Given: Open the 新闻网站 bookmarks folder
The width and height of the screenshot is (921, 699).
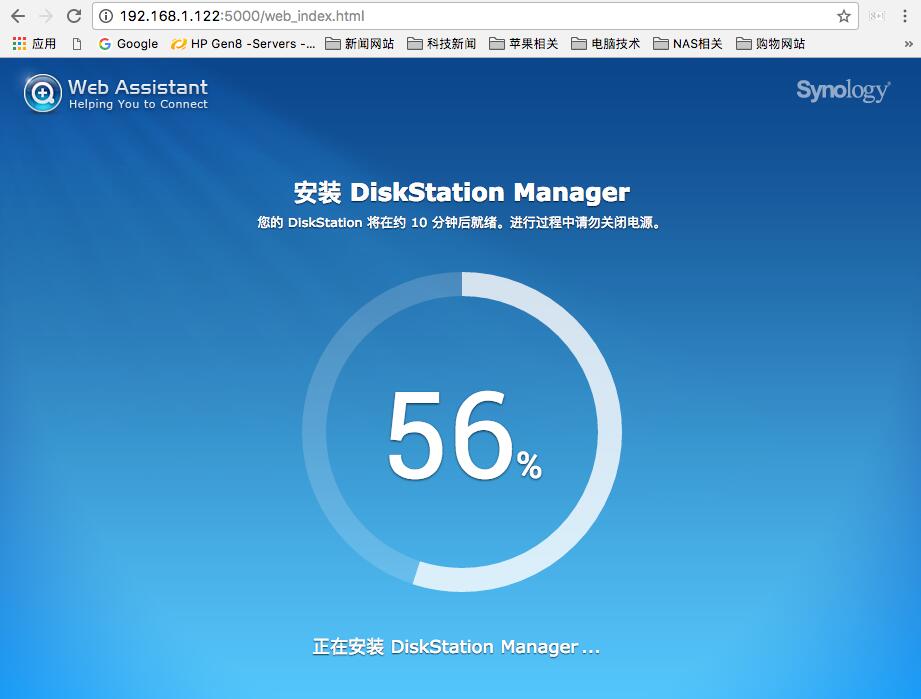Looking at the screenshot, I should pyautogui.click(x=361, y=43).
